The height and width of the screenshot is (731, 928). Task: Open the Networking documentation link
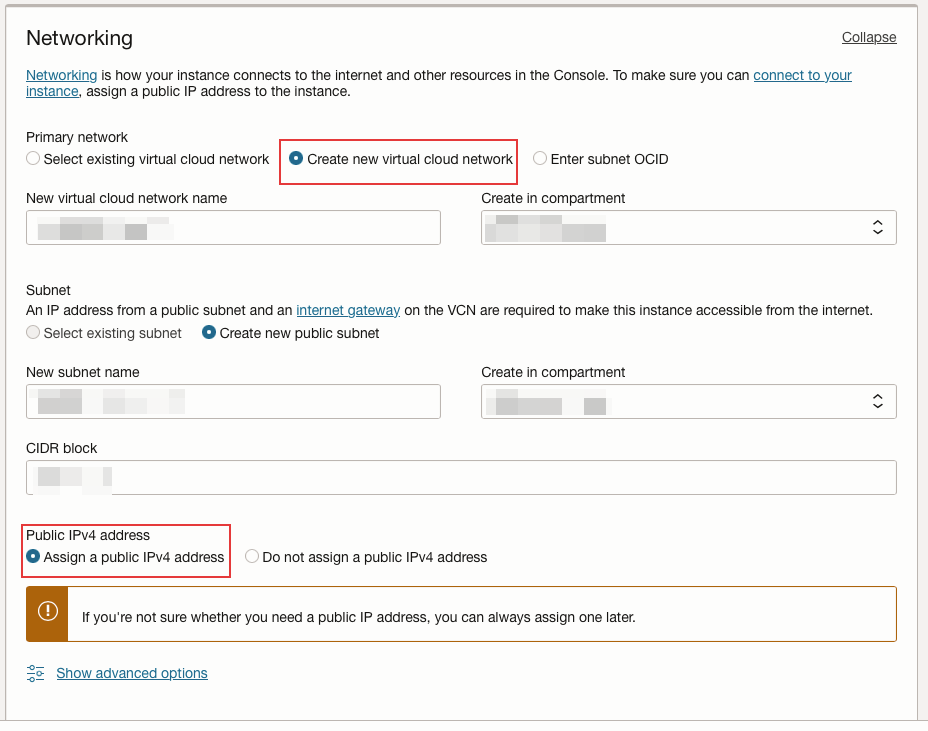pyautogui.click(x=61, y=75)
